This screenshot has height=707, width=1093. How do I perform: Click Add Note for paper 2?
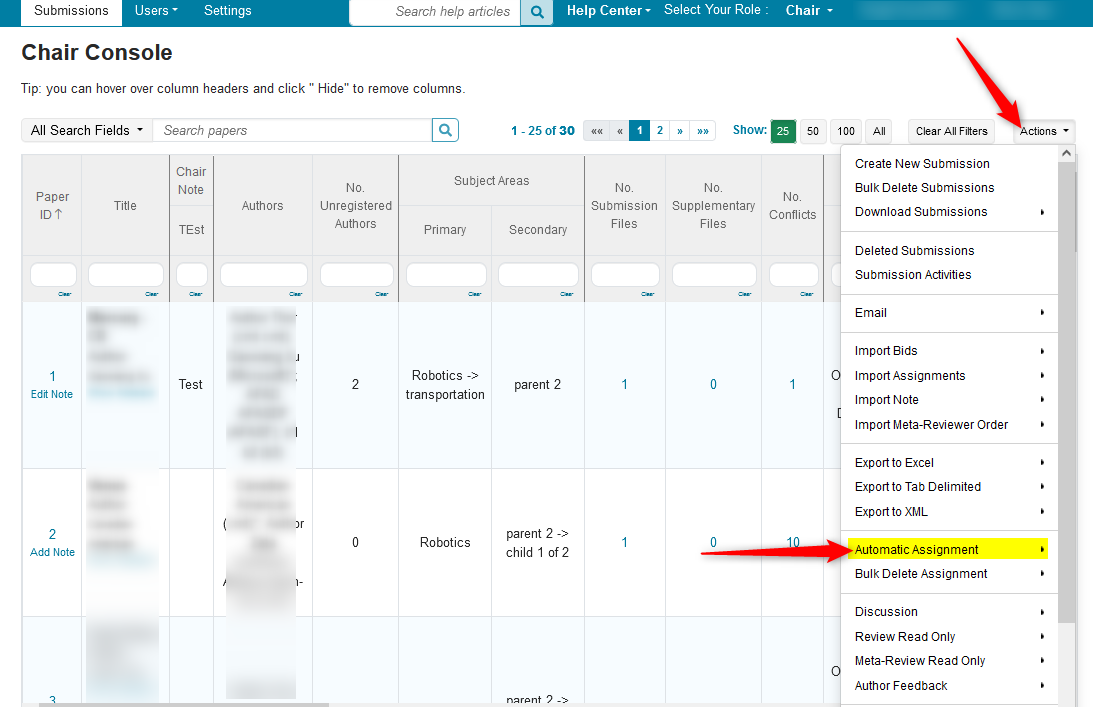(x=52, y=552)
